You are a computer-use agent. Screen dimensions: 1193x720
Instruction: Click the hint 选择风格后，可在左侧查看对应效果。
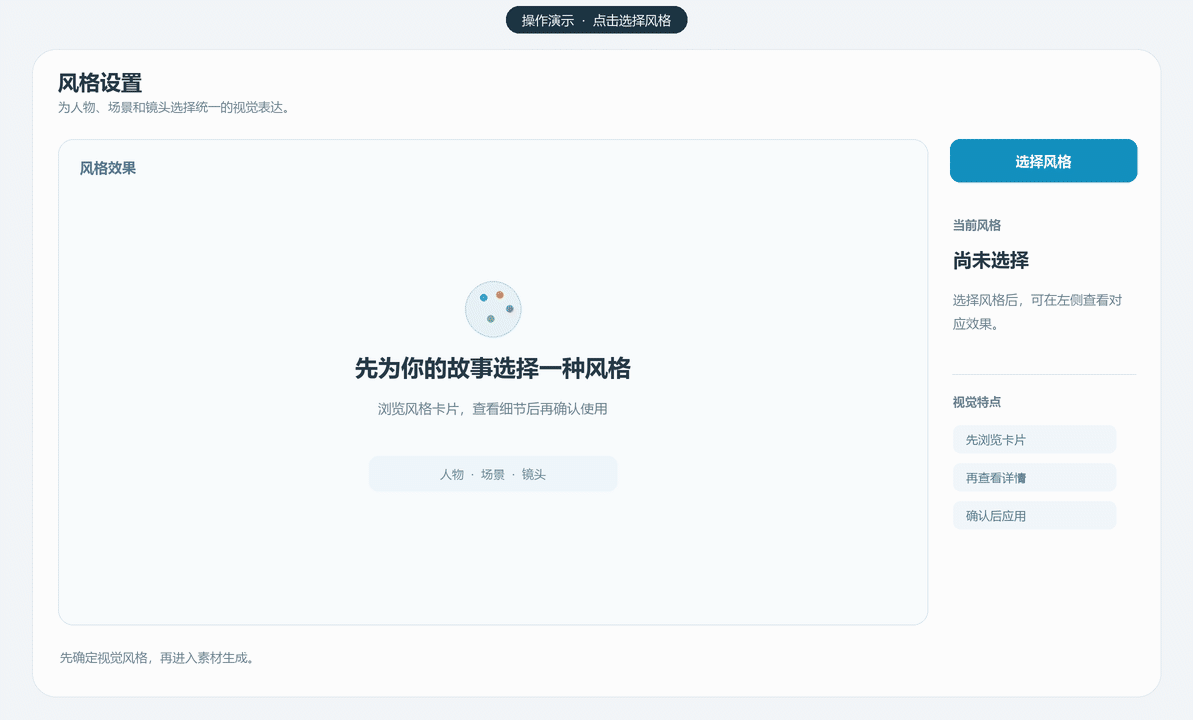[1037, 311]
